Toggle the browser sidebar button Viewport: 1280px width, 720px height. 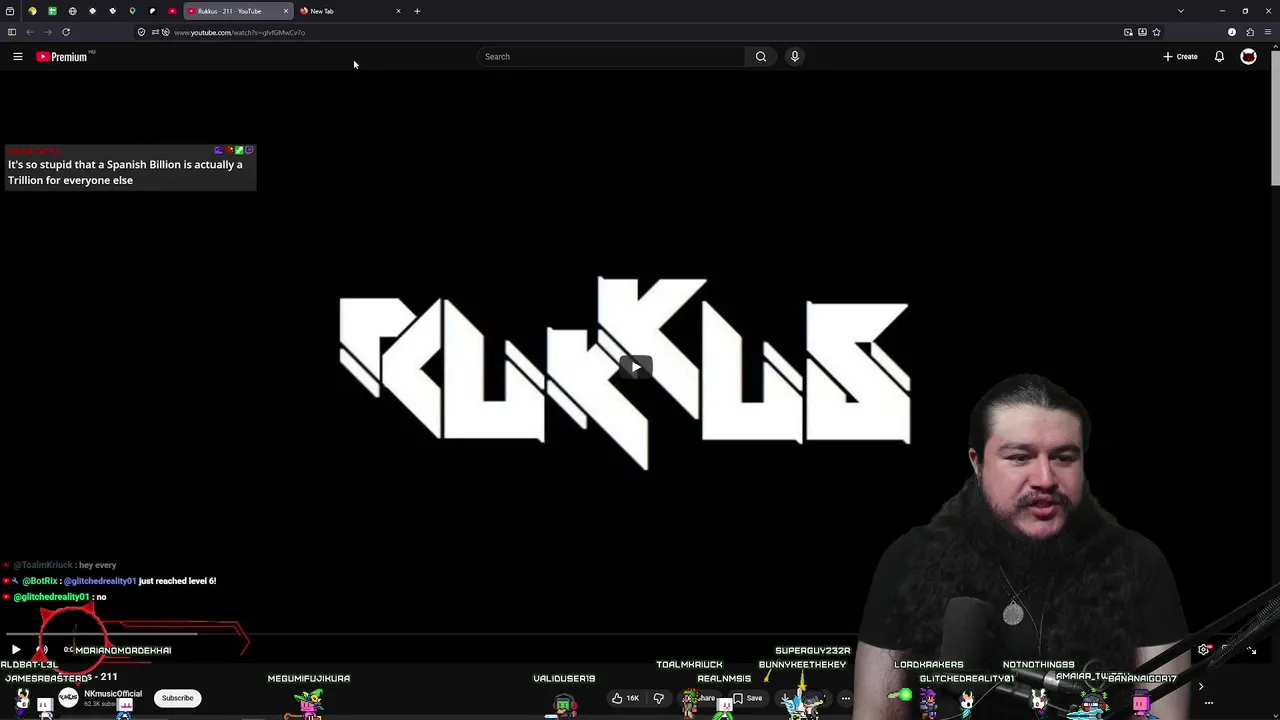click(x=12, y=32)
